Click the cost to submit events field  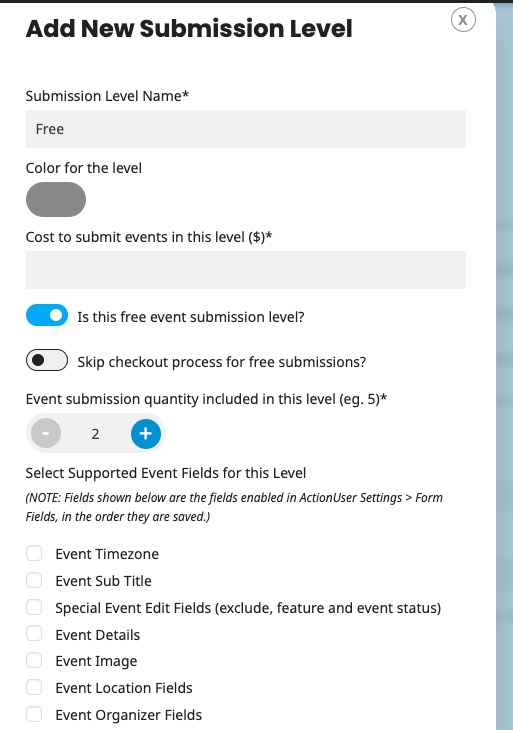click(246, 270)
